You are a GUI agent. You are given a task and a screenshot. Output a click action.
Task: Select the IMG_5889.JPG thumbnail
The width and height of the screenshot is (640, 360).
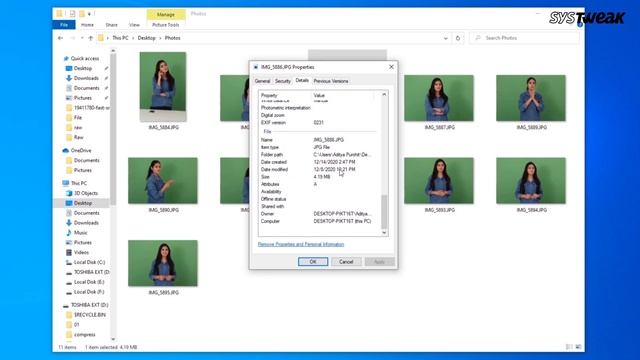[531, 98]
